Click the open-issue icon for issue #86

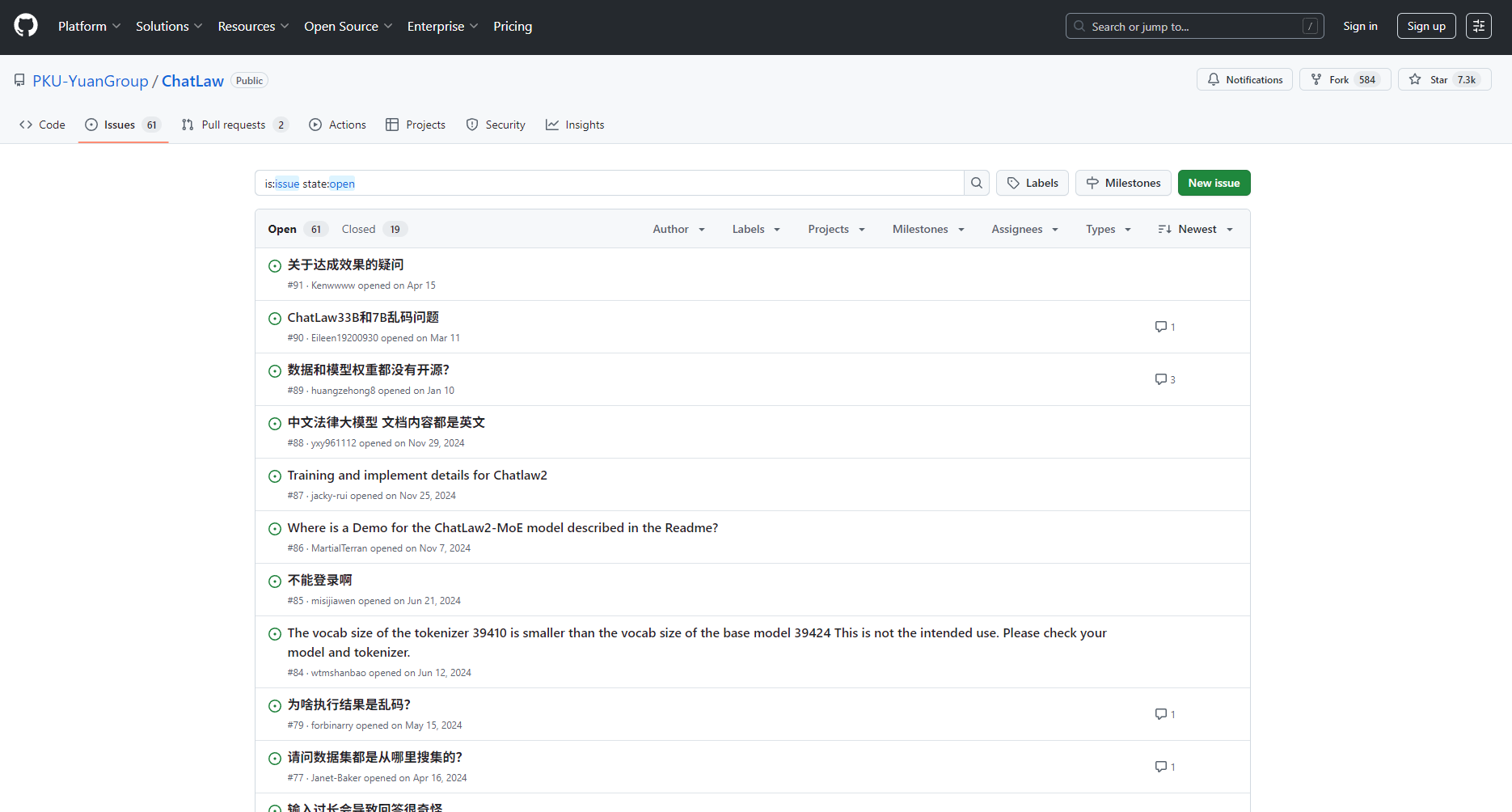pos(275,529)
